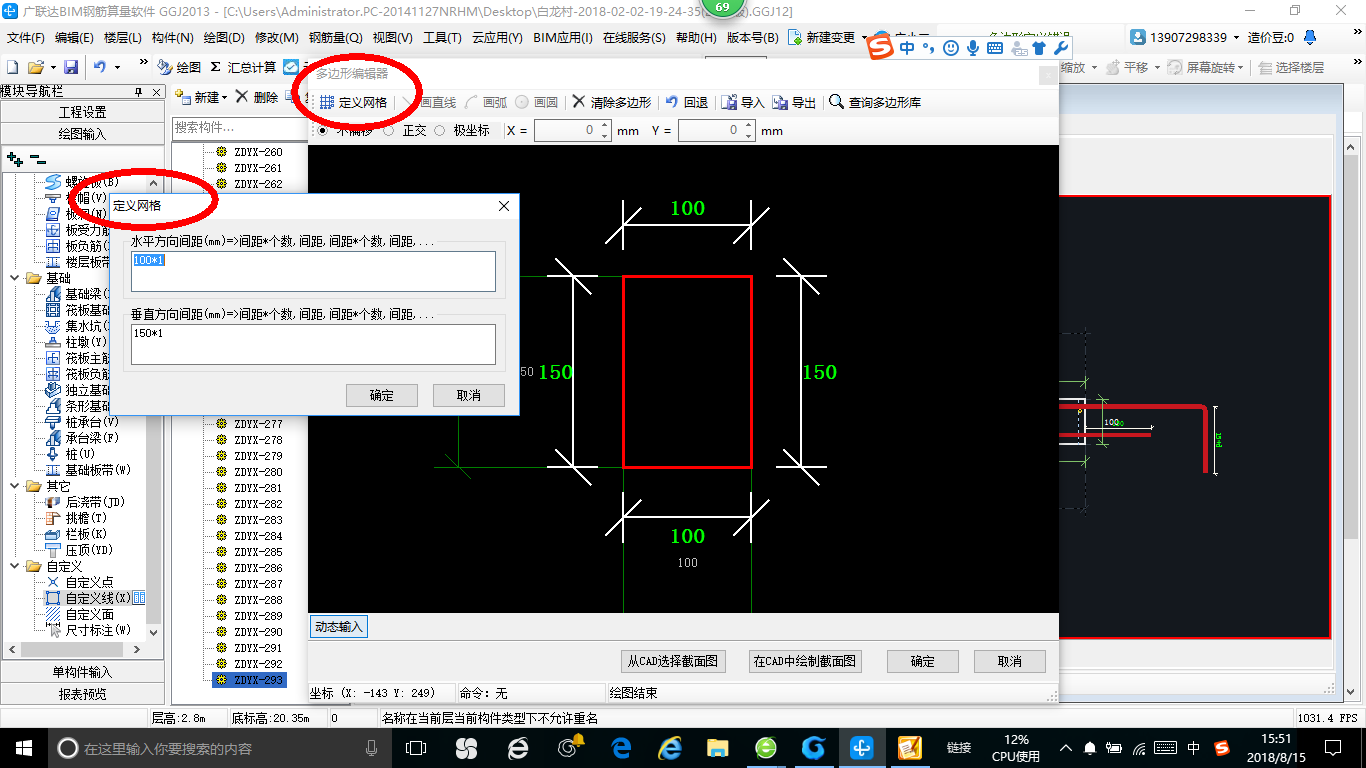Collapse the 基础 tree folder
The width and height of the screenshot is (1366, 768).
15,278
